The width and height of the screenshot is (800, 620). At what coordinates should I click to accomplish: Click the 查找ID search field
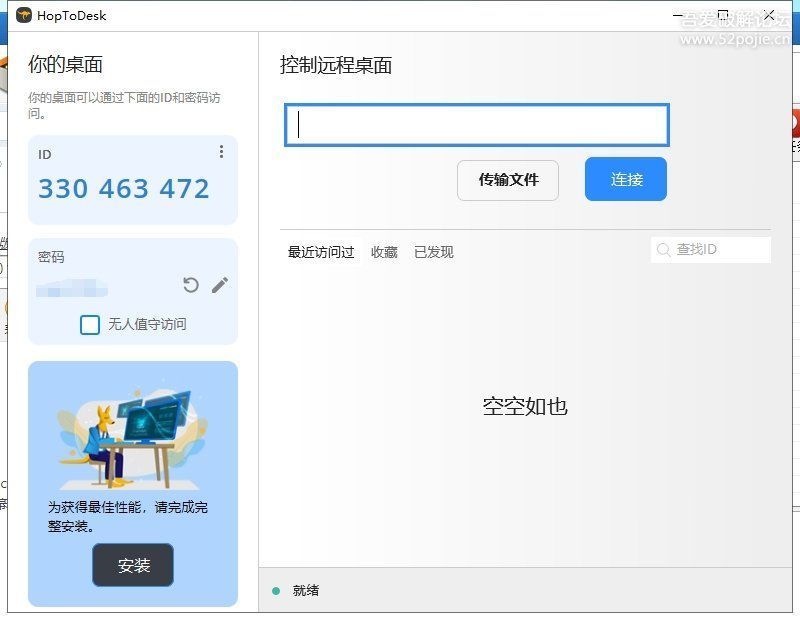click(x=711, y=250)
